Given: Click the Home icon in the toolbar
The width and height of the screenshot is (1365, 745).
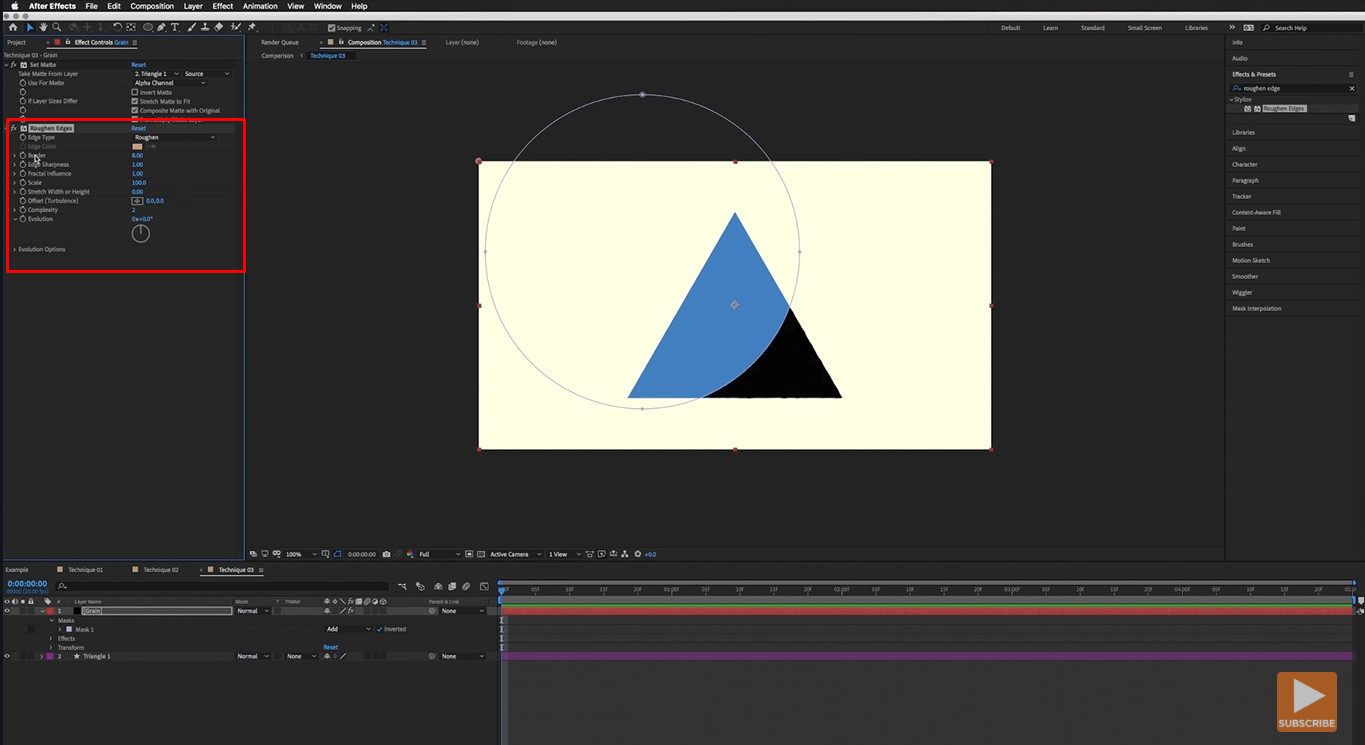Looking at the screenshot, I should coord(13,27).
